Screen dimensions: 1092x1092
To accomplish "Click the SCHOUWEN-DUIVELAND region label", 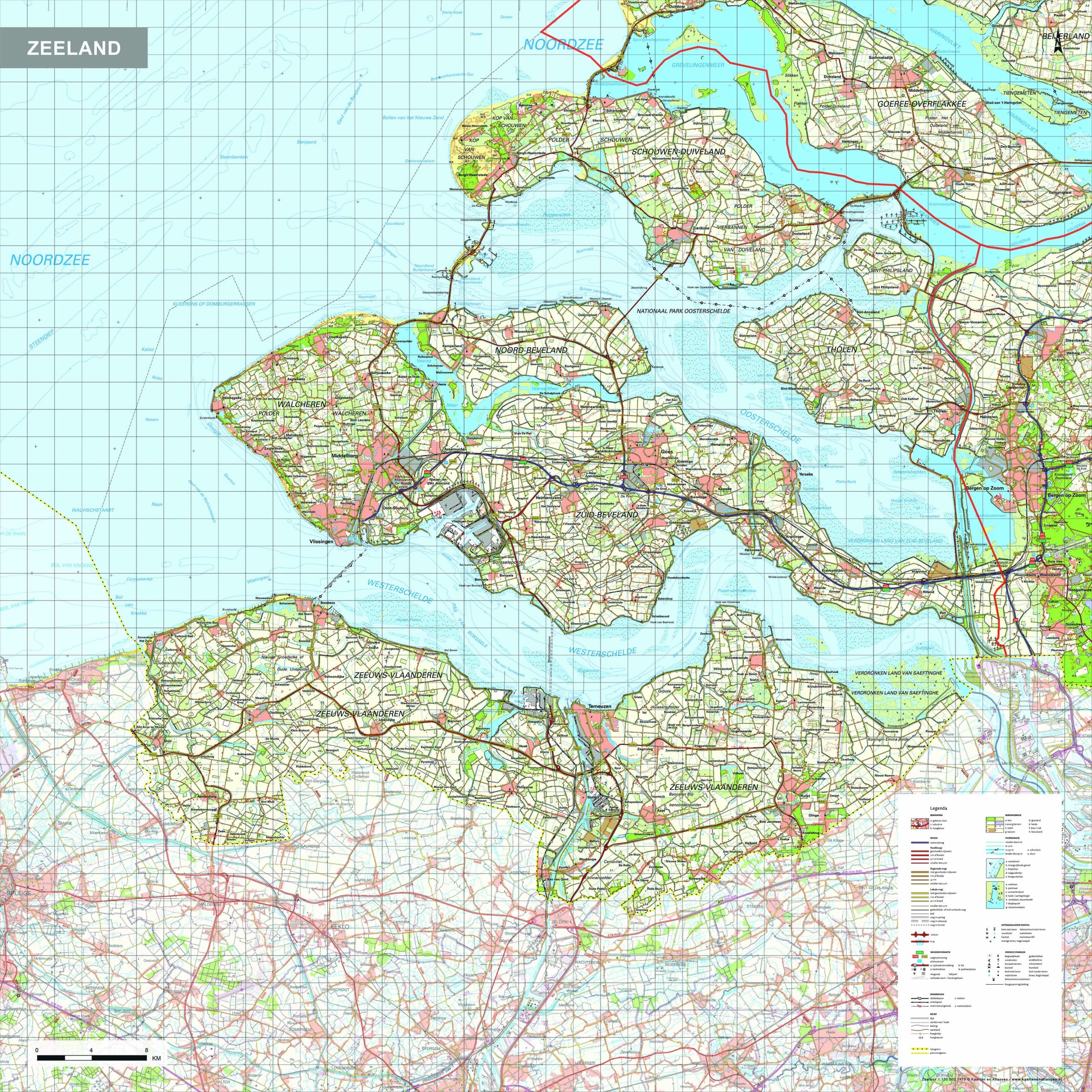I will 678,151.
